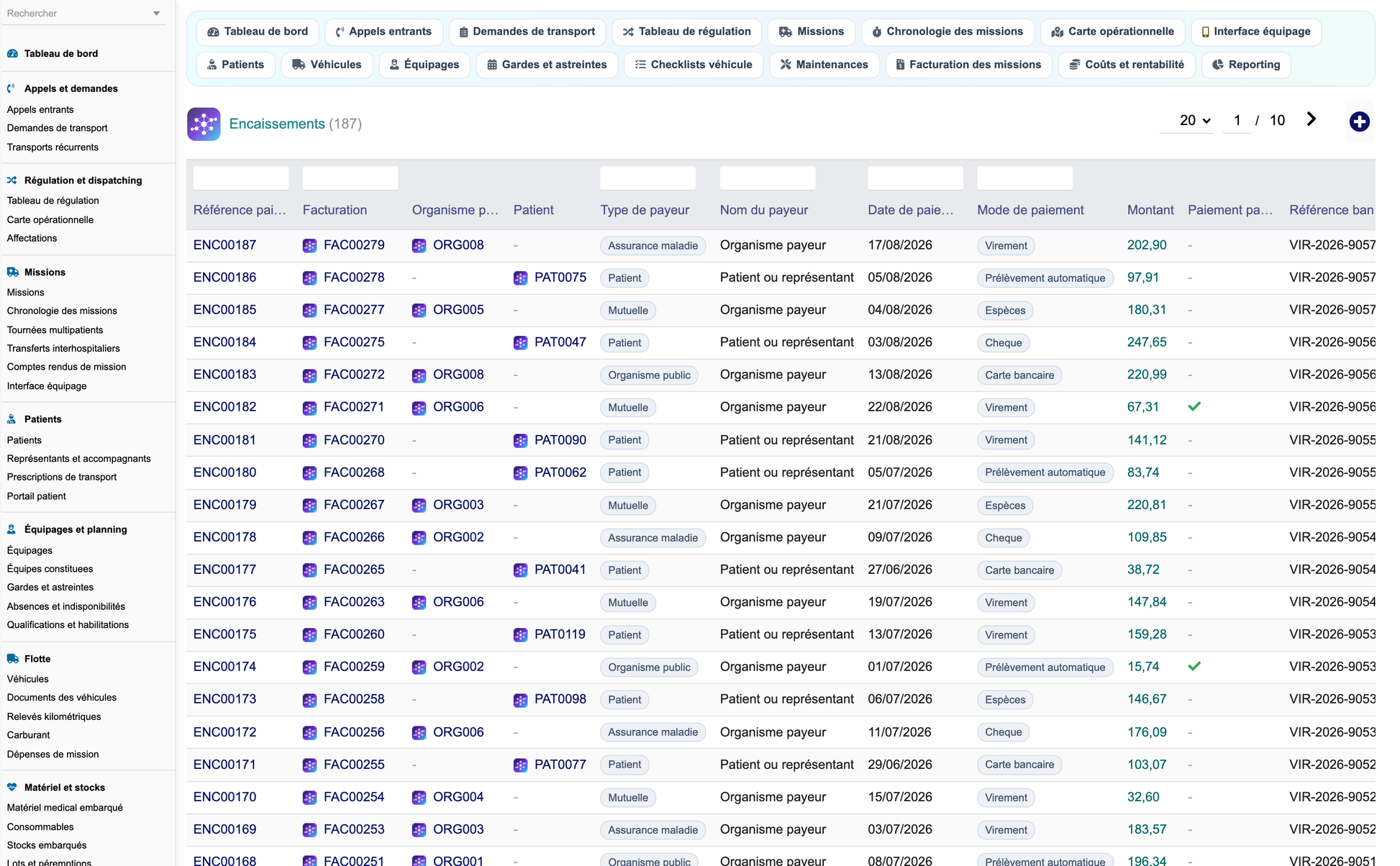Open Transports récurrents in the sidebar

click(x=53, y=147)
